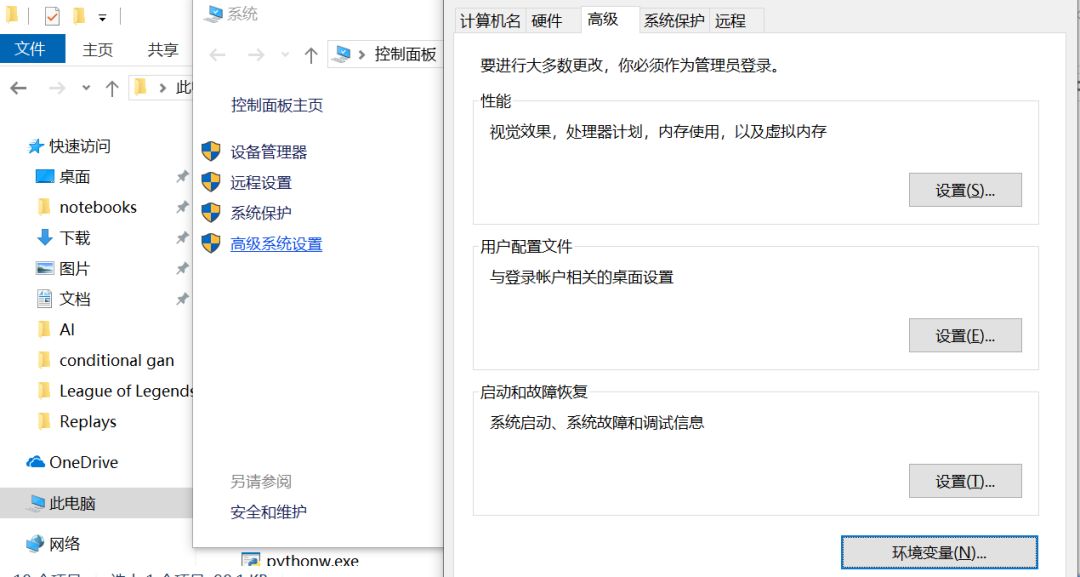Switch to the 硬件 tab
The height and width of the screenshot is (577, 1080).
(x=548, y=21)
